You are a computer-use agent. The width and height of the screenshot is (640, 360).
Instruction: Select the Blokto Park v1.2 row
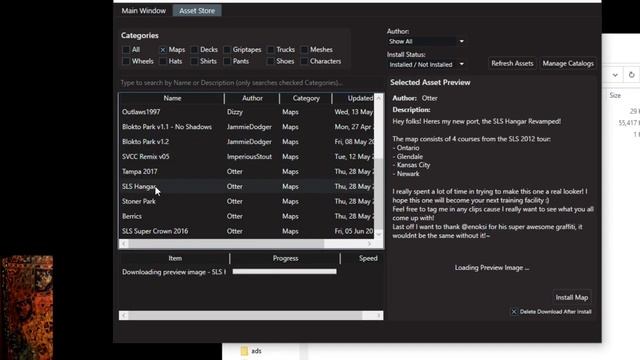point(247,142)
